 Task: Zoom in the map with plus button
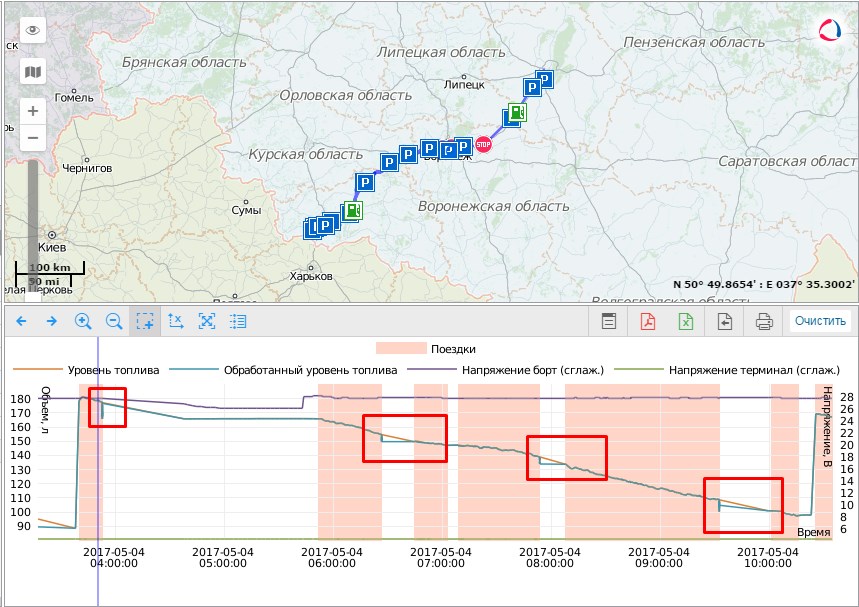click(x=33, y=111)
